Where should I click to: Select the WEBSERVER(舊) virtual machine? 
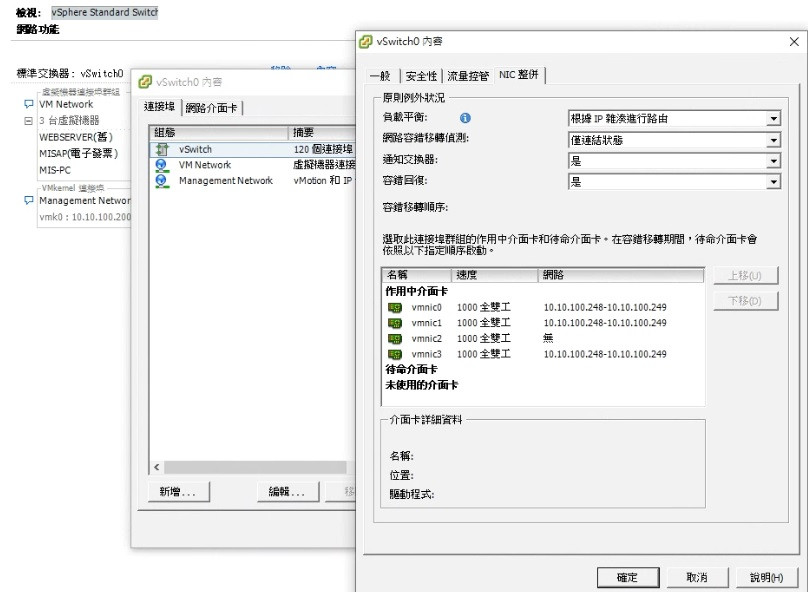[76, 138]
